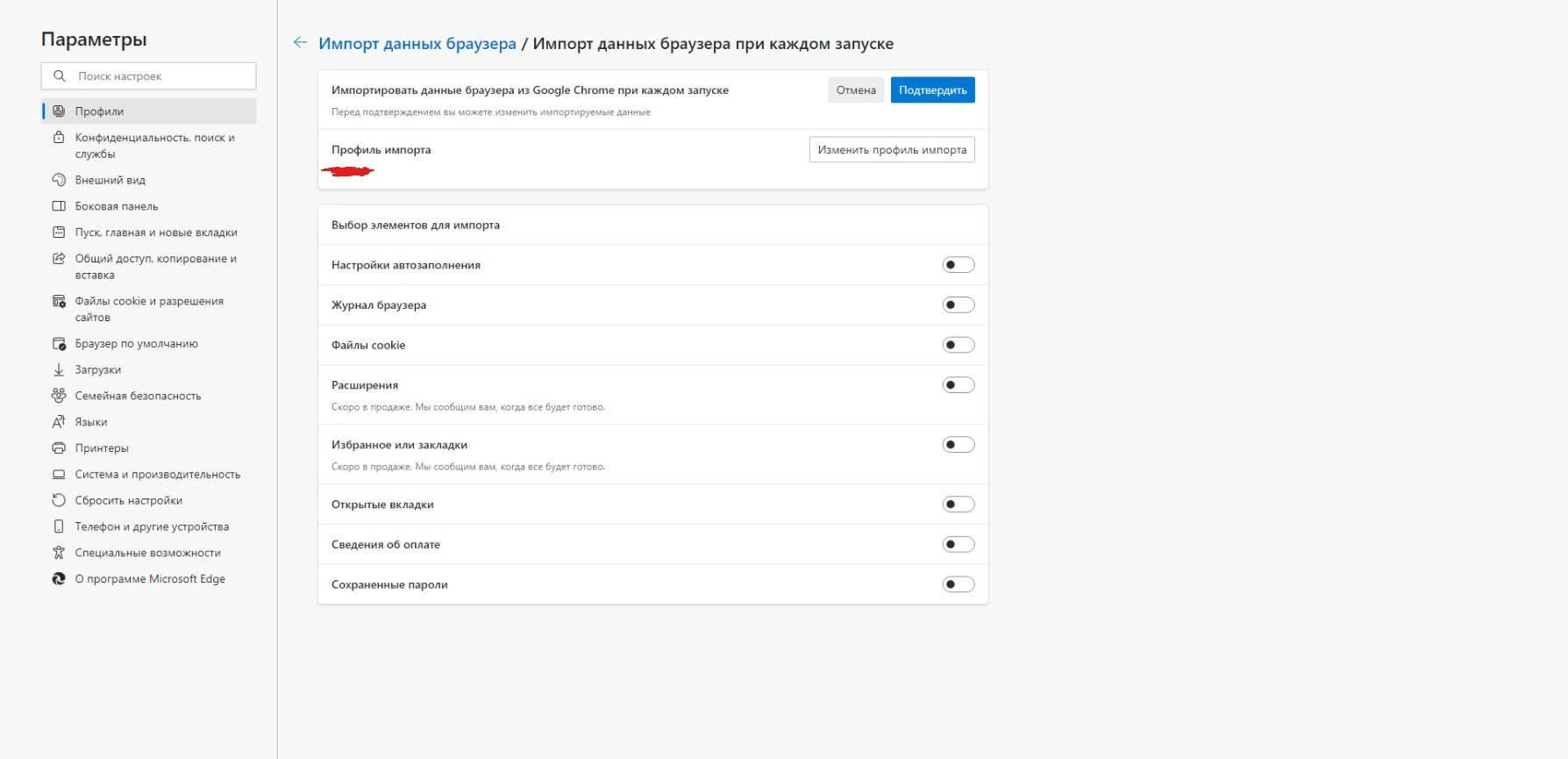The width and height of the screenshot is (1568, 759).
Task: Follow the Импорт данных браузера breadcrumb link
Action: [x=417, y=44]
